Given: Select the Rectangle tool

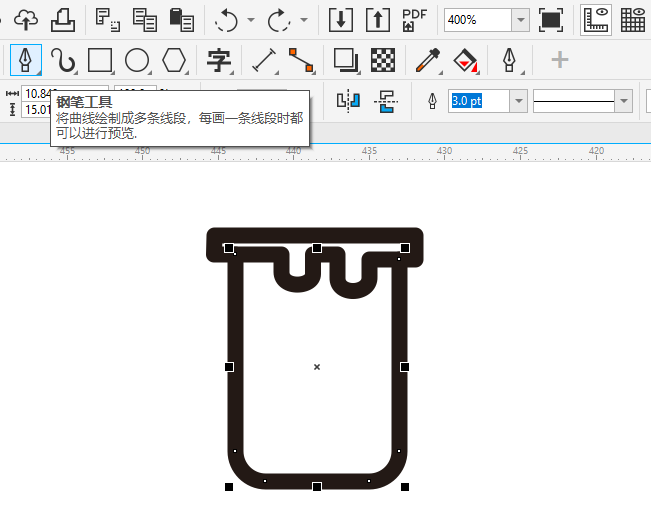Looking at the screenshot, I should [x=100, y=60].
